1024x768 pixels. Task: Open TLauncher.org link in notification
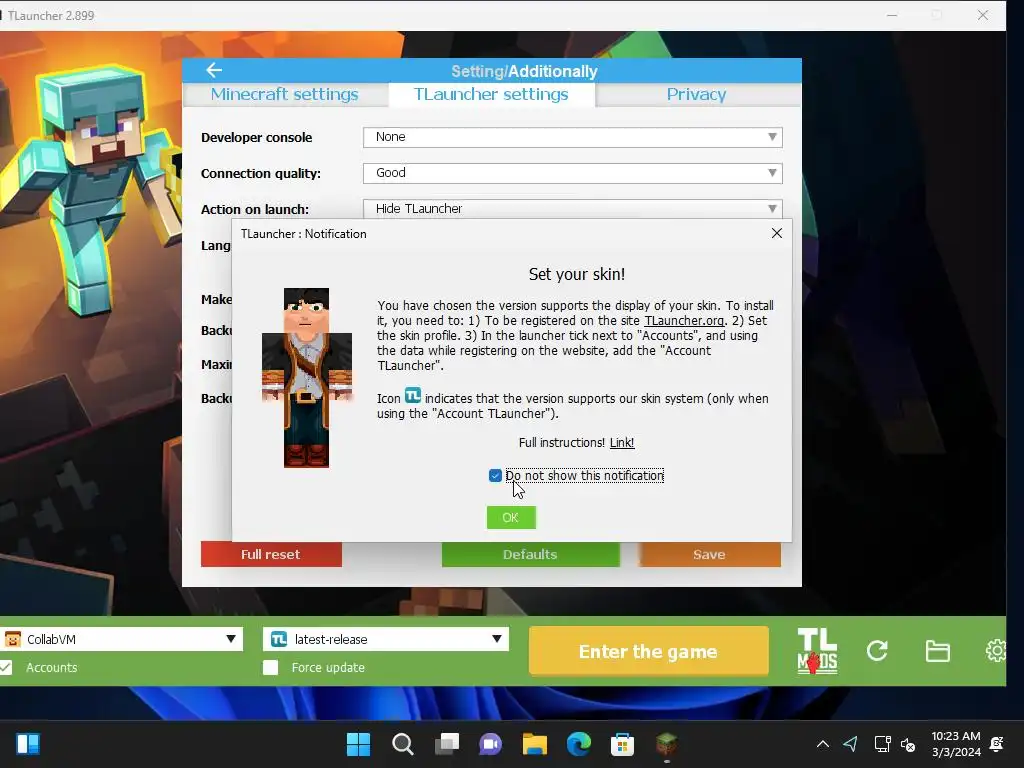(x=684, y=321)
